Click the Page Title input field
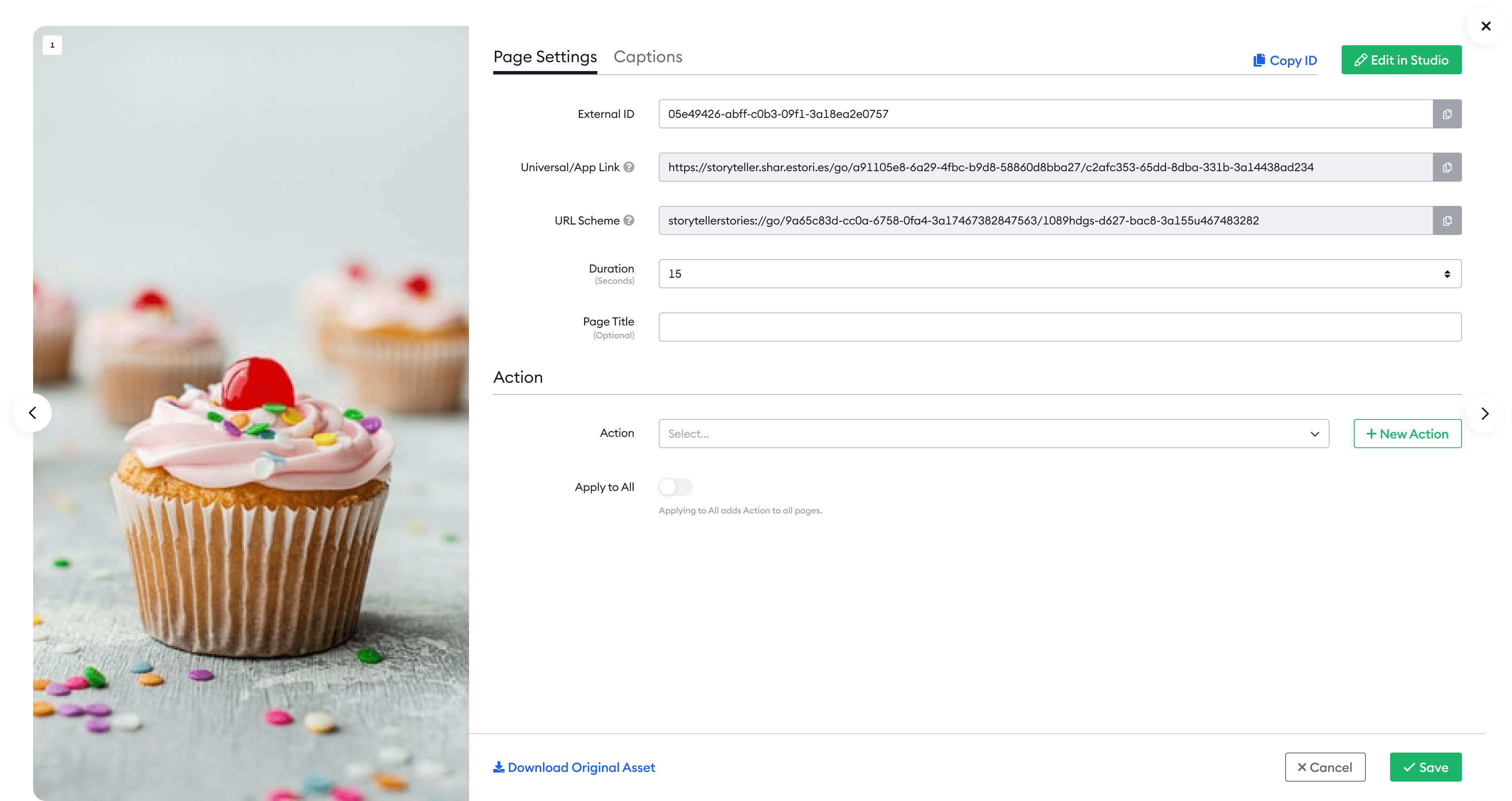The height and width of the screenshot is (801, 1512). [1060, 327]
